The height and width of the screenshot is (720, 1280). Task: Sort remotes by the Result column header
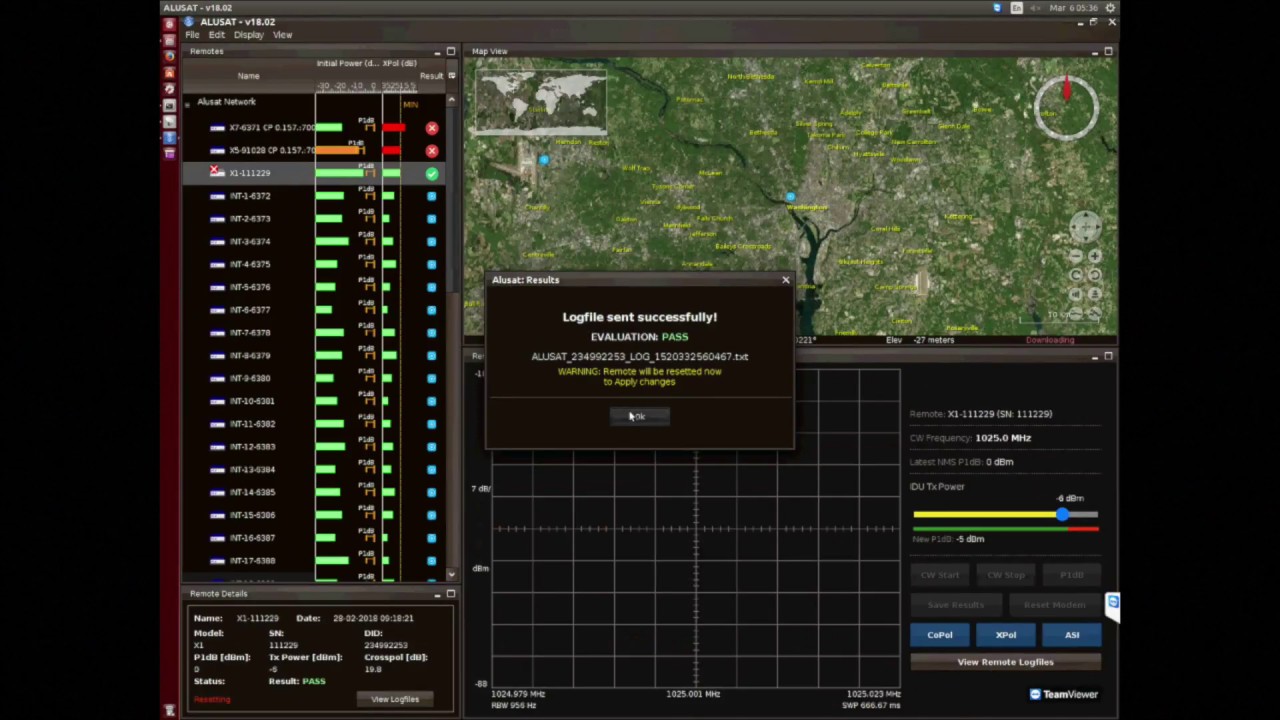coord(431,76)
